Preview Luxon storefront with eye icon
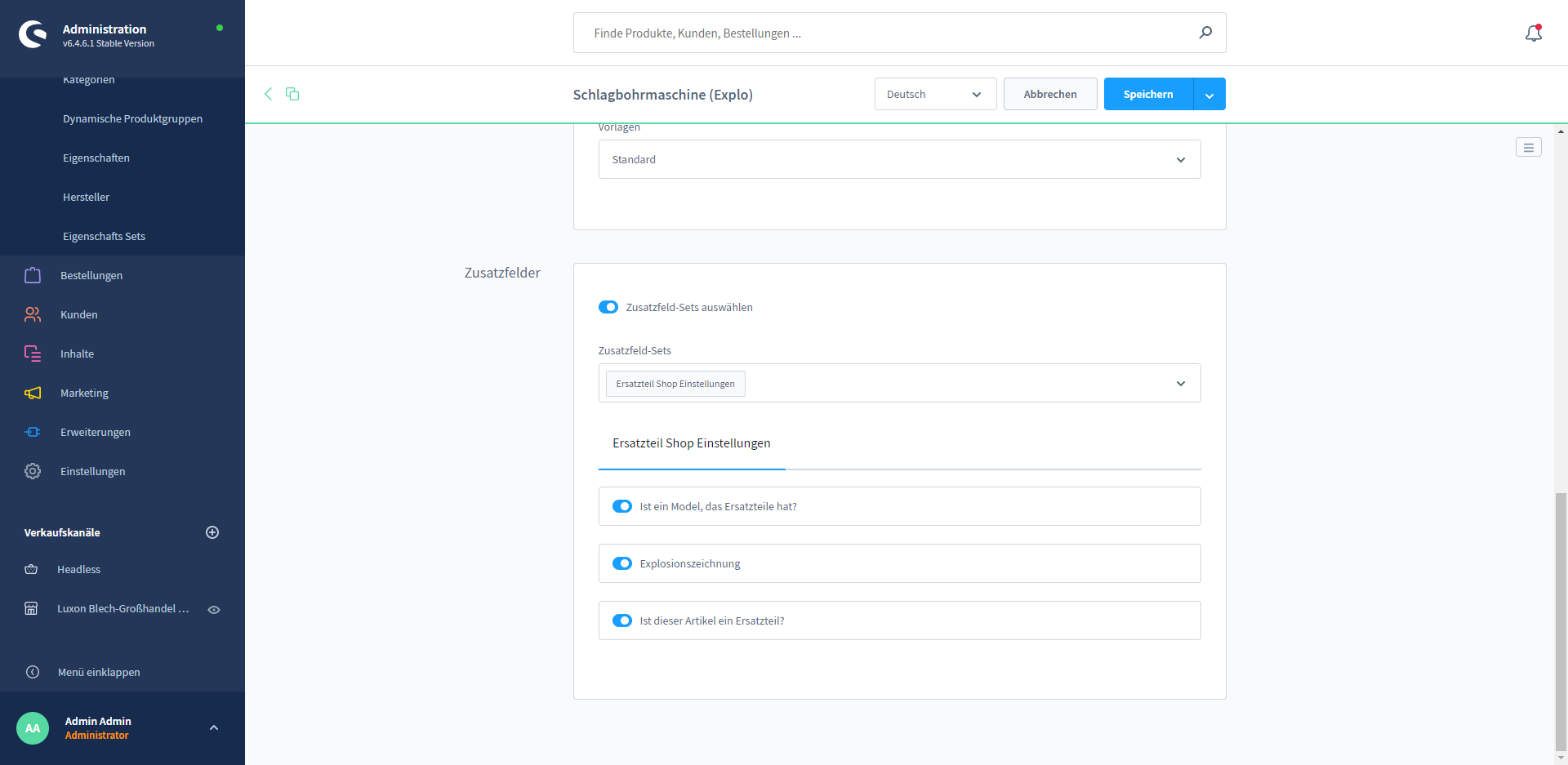Viewport: 1568px width, 765px height. point(214,609)
